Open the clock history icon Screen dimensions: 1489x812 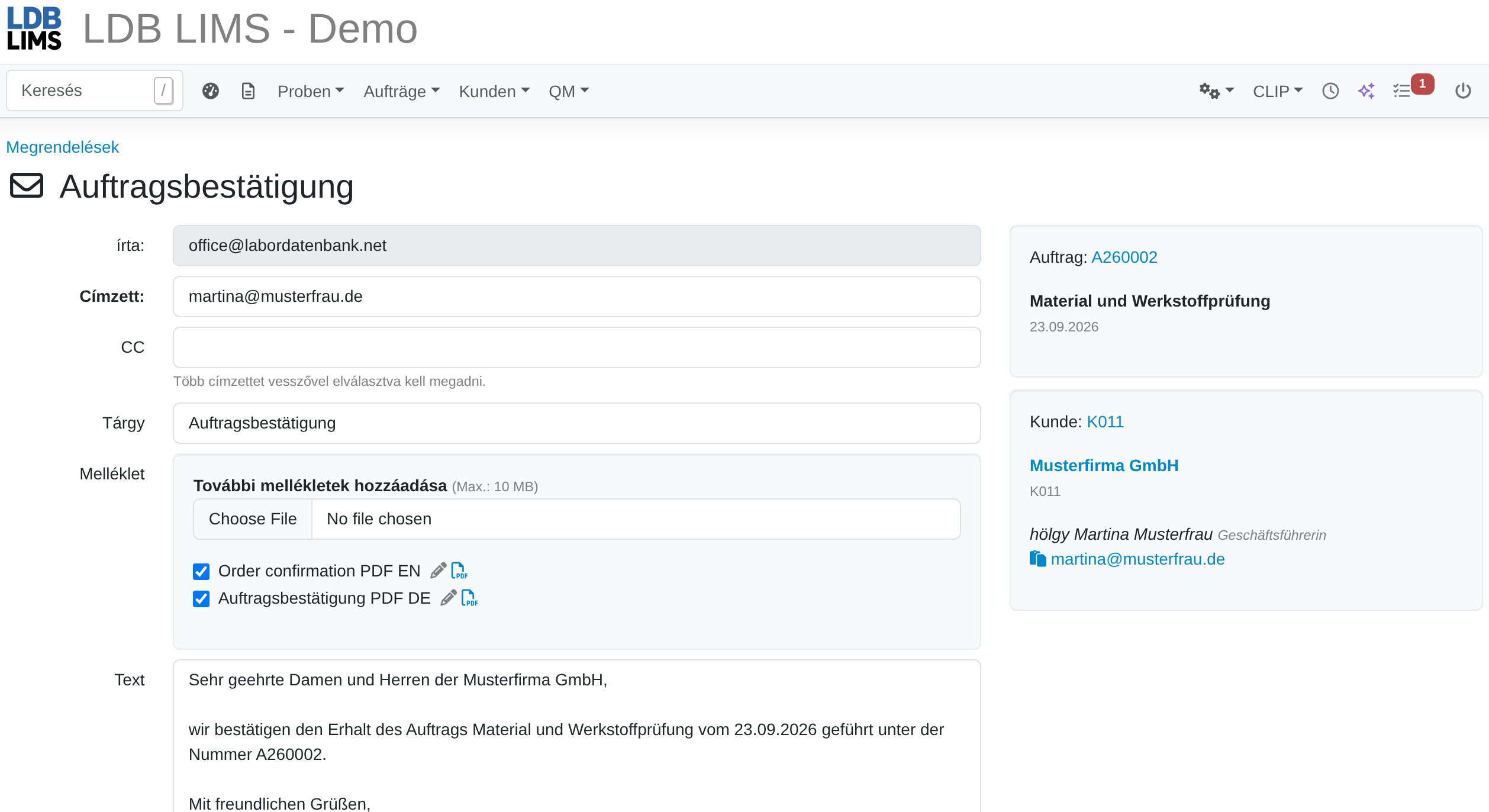point(1330,91)
